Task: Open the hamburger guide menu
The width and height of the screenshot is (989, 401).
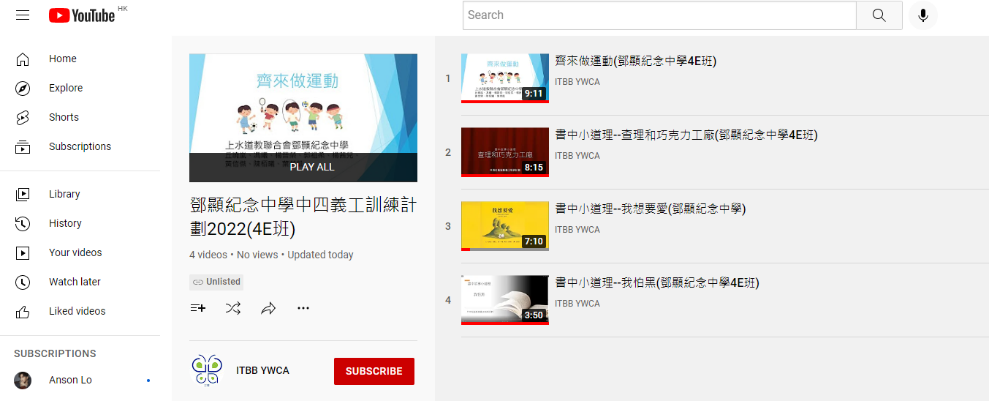Action: 23,15
